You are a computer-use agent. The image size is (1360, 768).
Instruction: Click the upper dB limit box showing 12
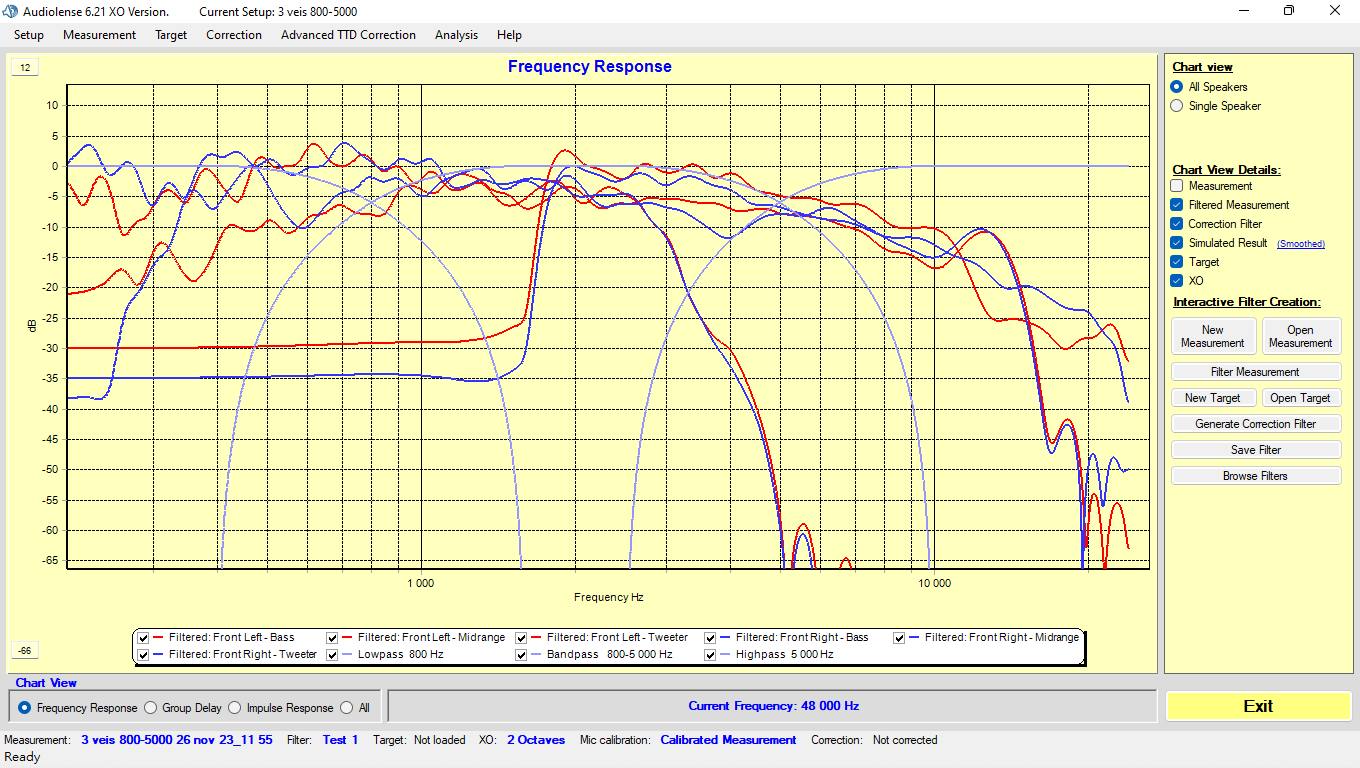[x=25, y=68]
